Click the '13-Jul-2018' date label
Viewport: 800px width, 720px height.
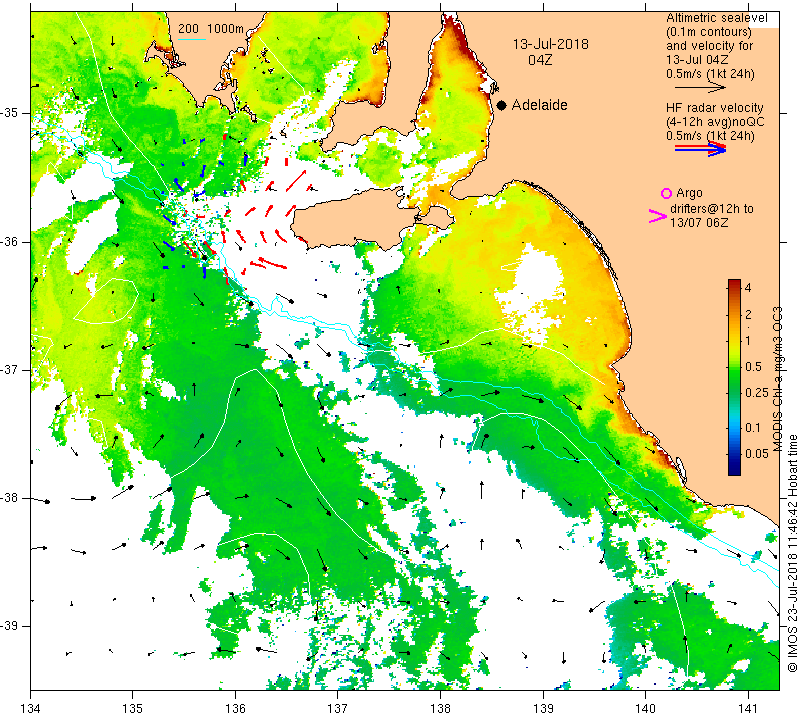coord(551,44)
